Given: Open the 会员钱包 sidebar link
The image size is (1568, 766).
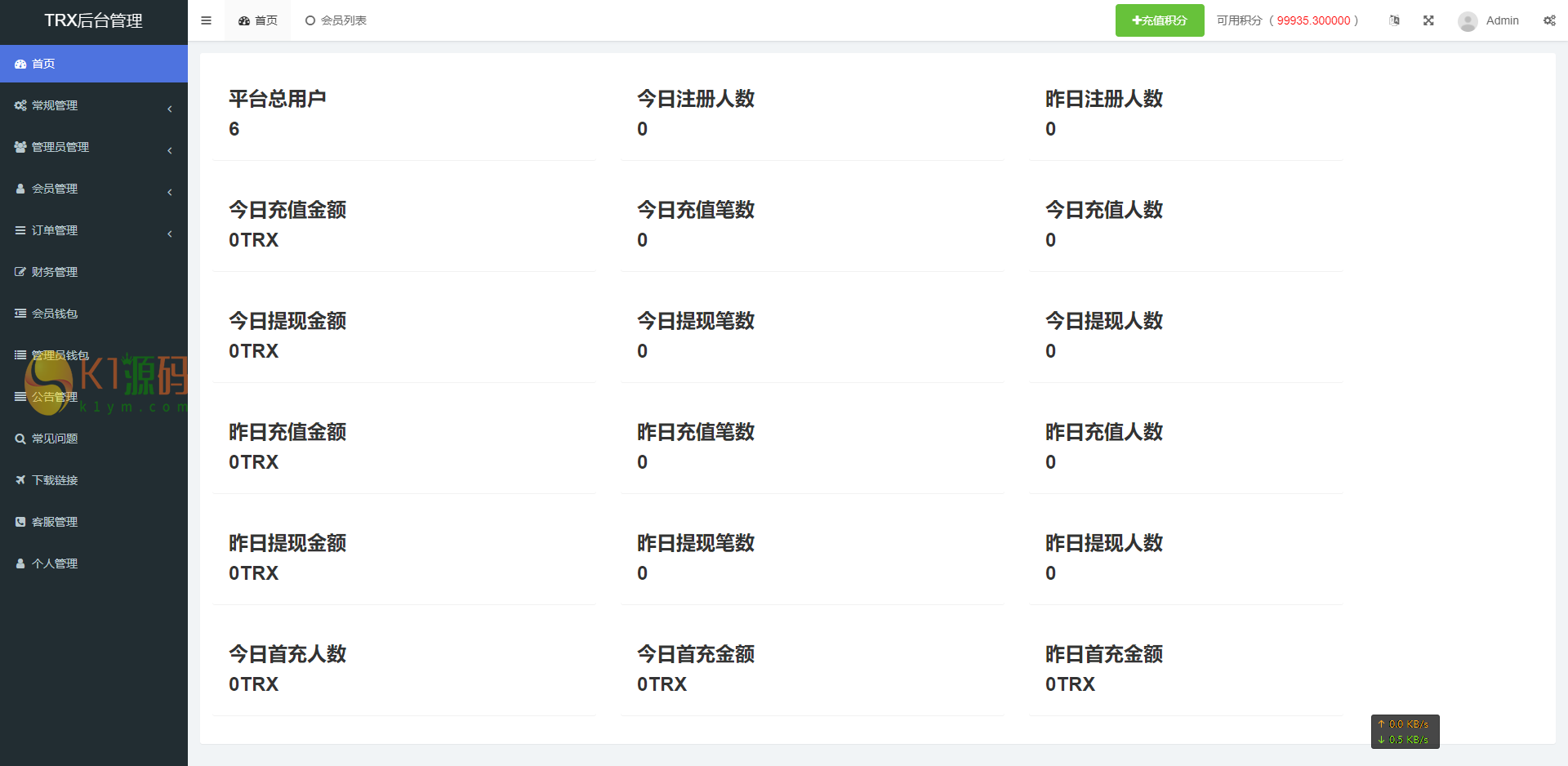Looking at the screenshot, I should click(55, 314).
